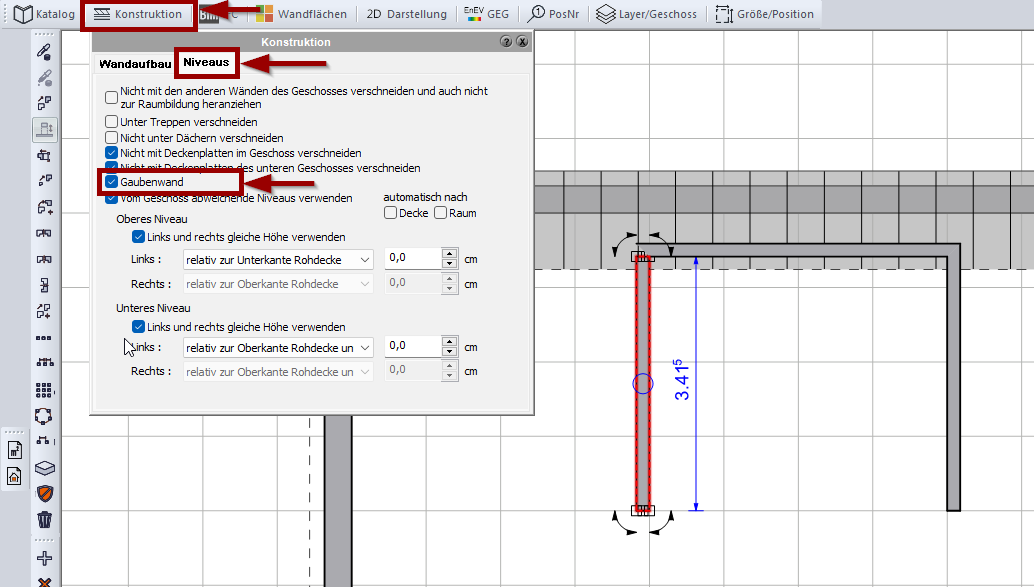Toggle the Gaubenwand checkbox
Screen dimensions: 1034x587
pyautogui.click(x=112, y=183)
